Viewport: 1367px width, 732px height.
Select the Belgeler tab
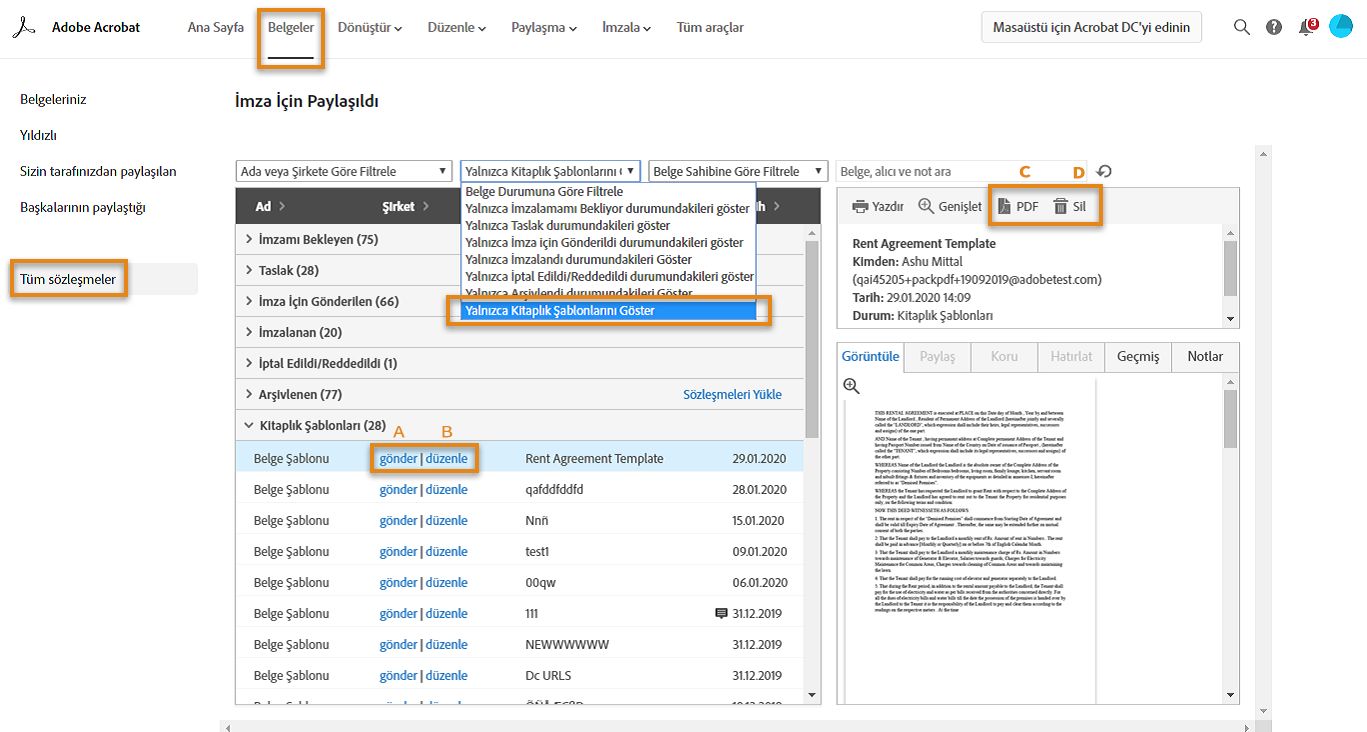(x=291, y=28)
